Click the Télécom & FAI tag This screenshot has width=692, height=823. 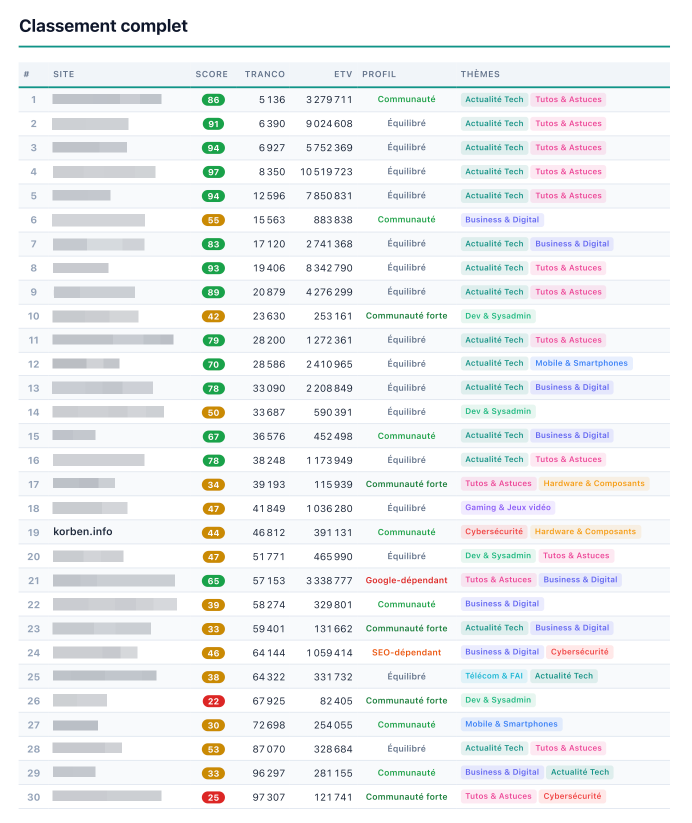coord(494,676)
